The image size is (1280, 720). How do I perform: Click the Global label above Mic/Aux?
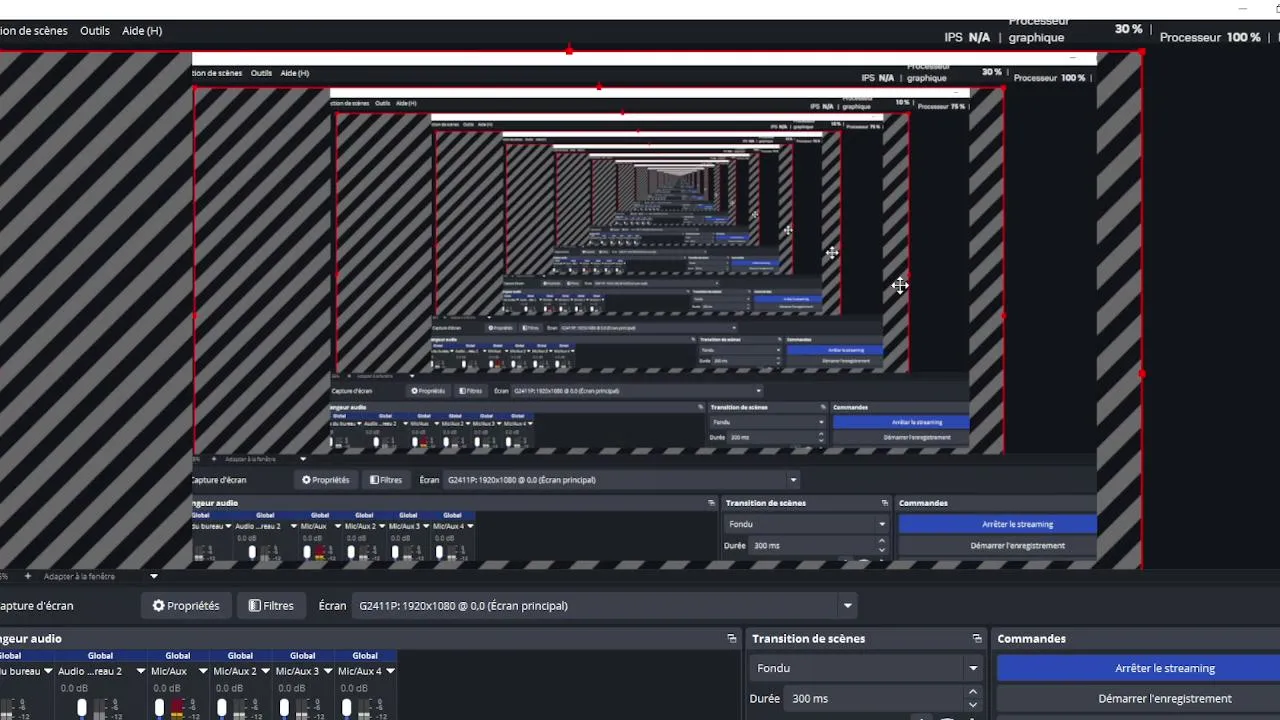coord(177,656)
